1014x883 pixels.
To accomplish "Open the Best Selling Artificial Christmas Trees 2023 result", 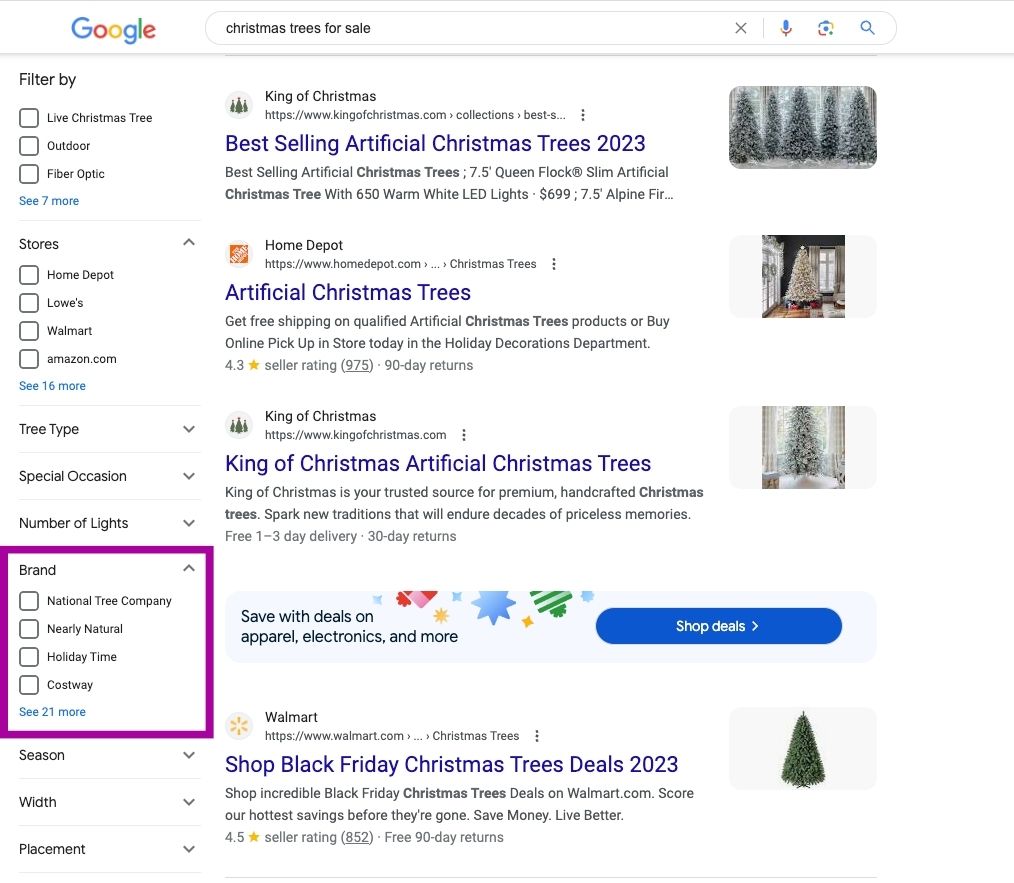I will click(435, 143).
